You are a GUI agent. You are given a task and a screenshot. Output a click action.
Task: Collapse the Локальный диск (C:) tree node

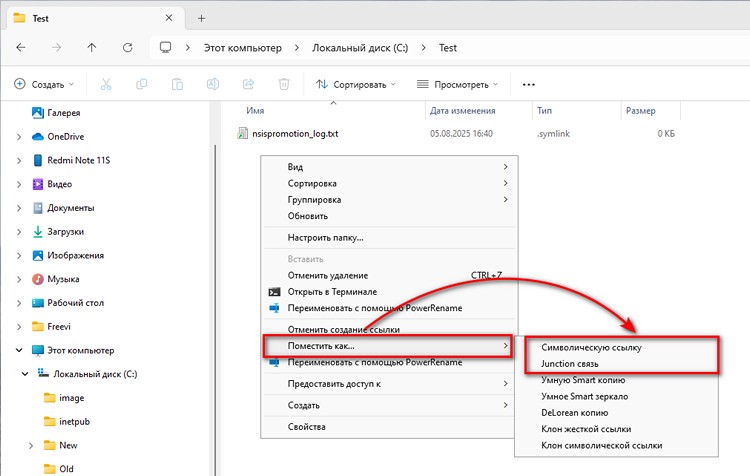click(25, 374)
